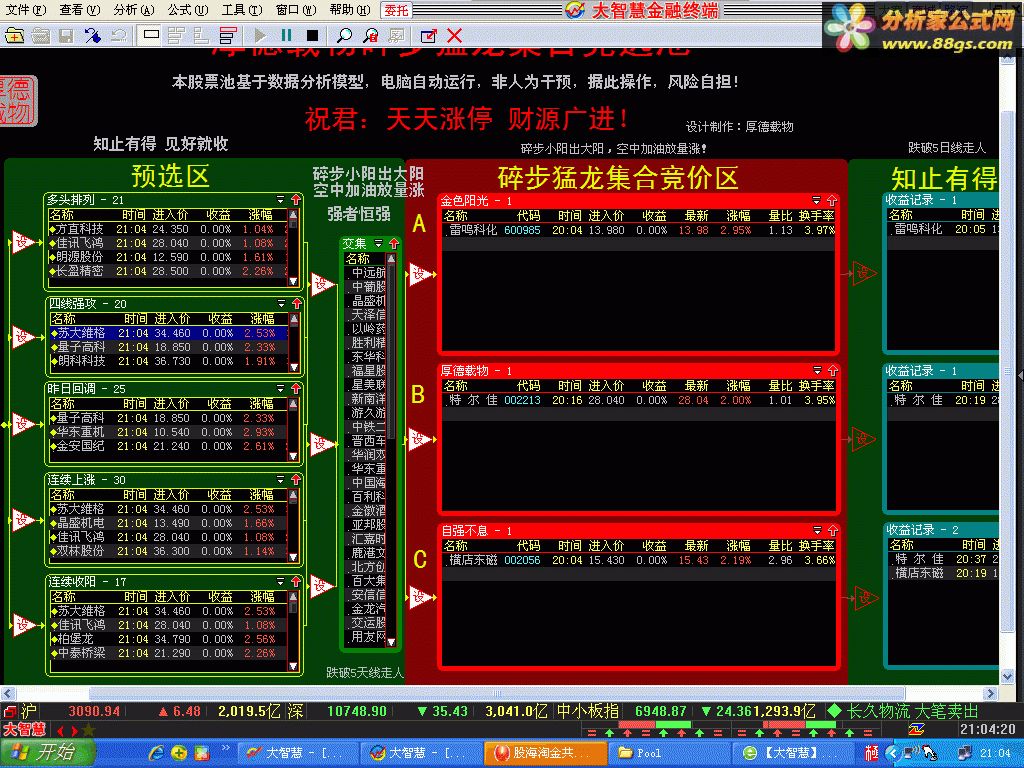Click the 设 flag left of 昨日回调 panel
Image resolution: width=1024 pixels, height=768 pixels.
pyautogui.click(x=24, y=424)
